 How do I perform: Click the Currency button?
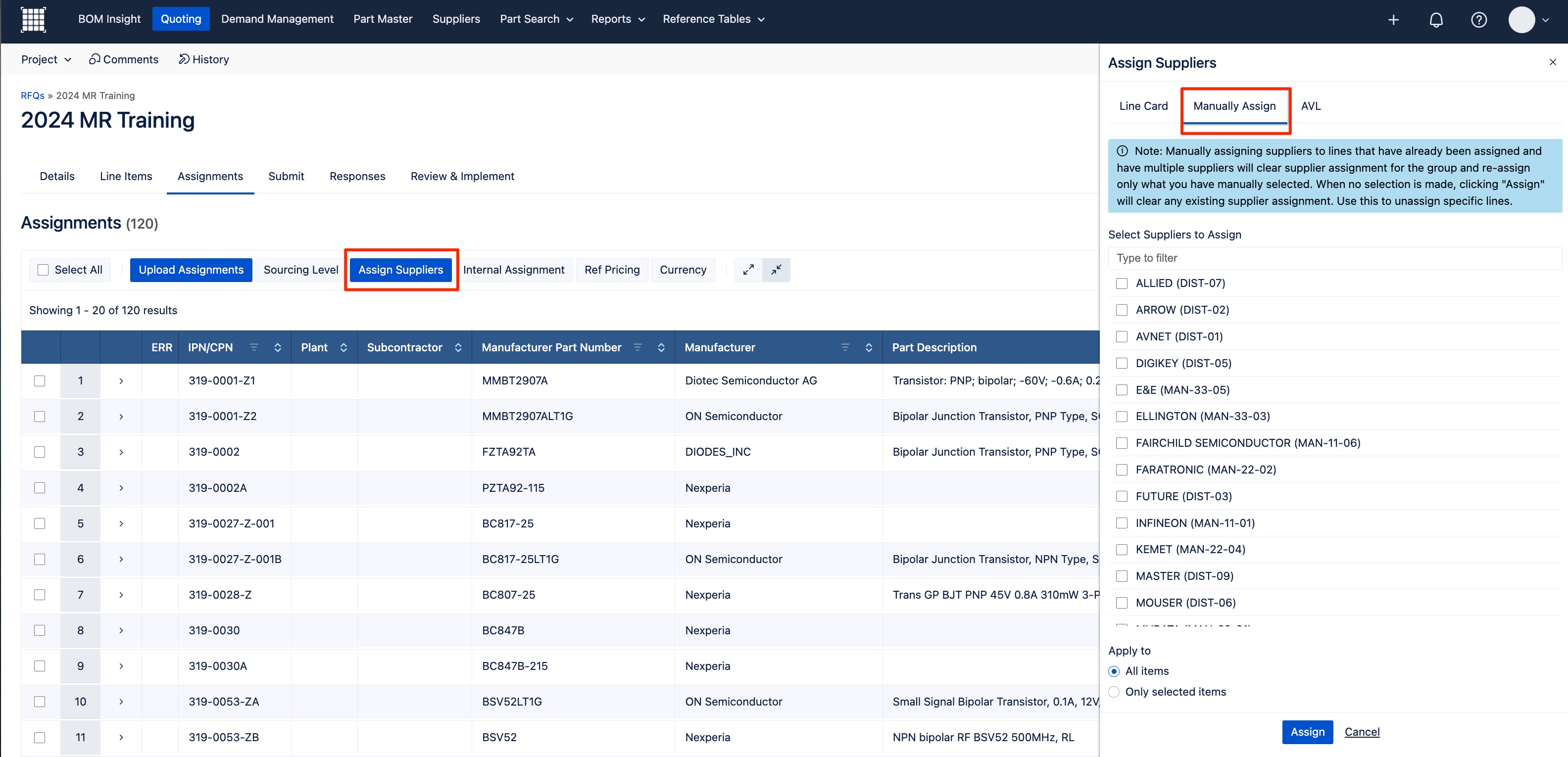(683, 270)
